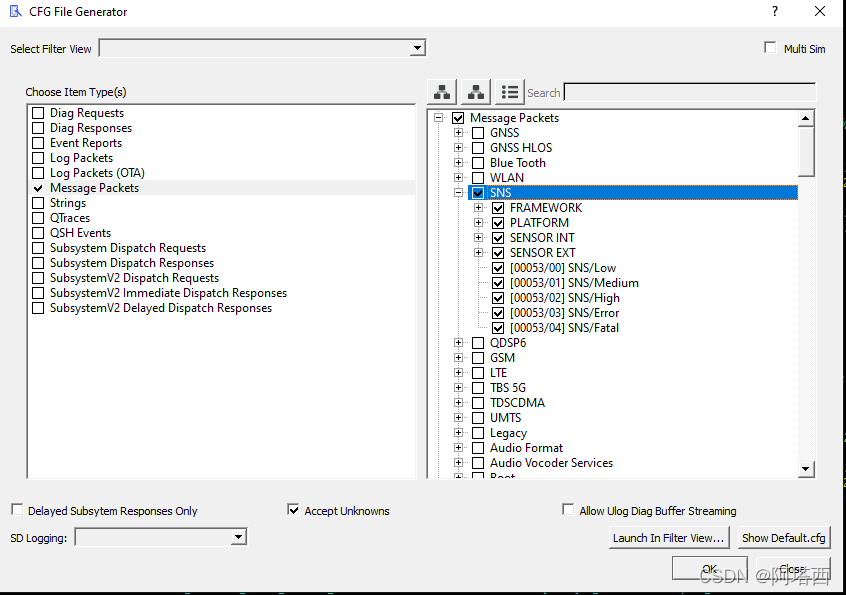Uncheck [00053/01] SNS/Medium checkbox
The width and height of the screenshot is (846, 595).
click(x=498, y=283)
